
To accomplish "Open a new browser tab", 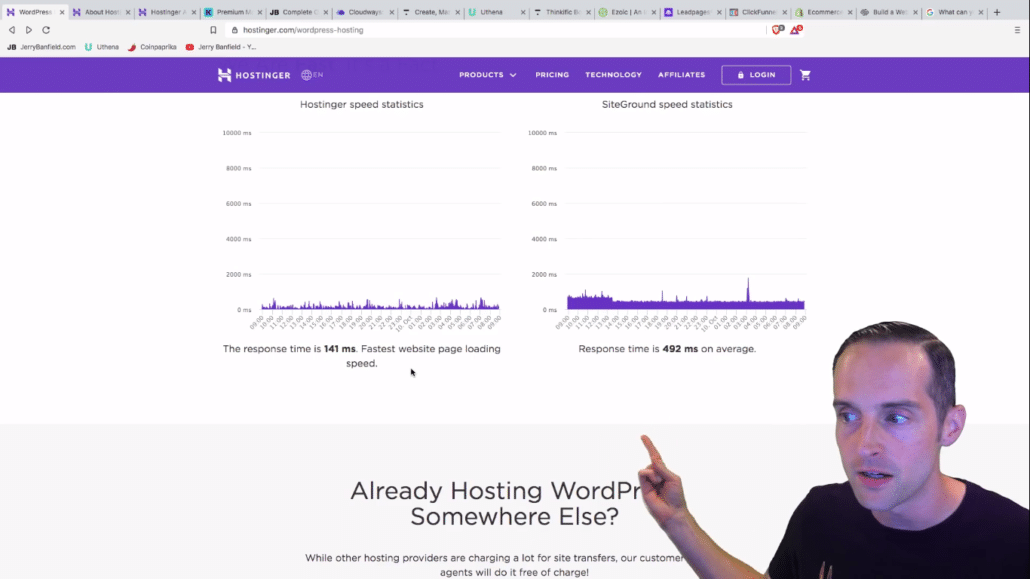I will point(996,12).
